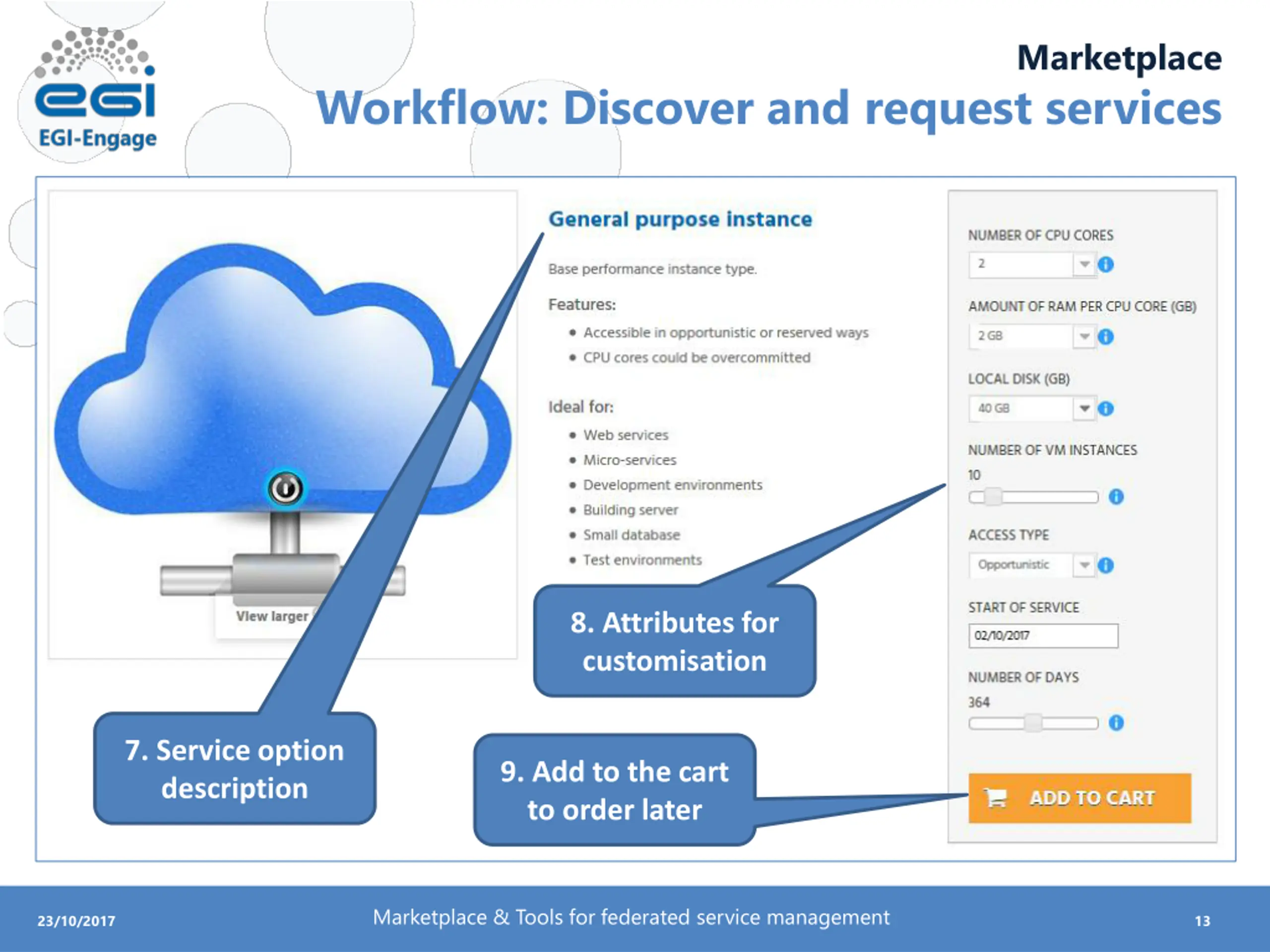Click info icon beside Local Disk dropdown

coord(1105,409)
